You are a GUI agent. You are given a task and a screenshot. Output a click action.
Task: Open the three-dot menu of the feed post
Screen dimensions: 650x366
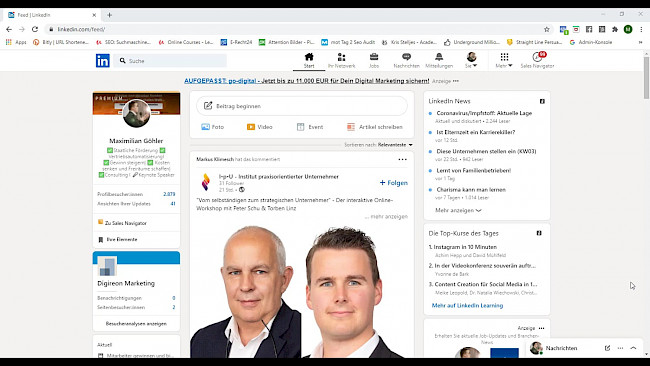coord(403,160)
